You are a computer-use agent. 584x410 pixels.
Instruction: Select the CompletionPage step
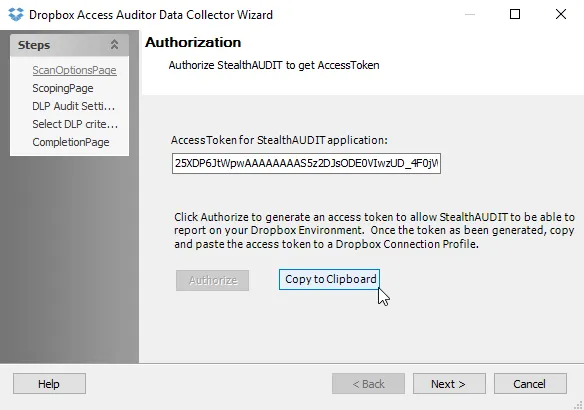click(x=71, y=142)
